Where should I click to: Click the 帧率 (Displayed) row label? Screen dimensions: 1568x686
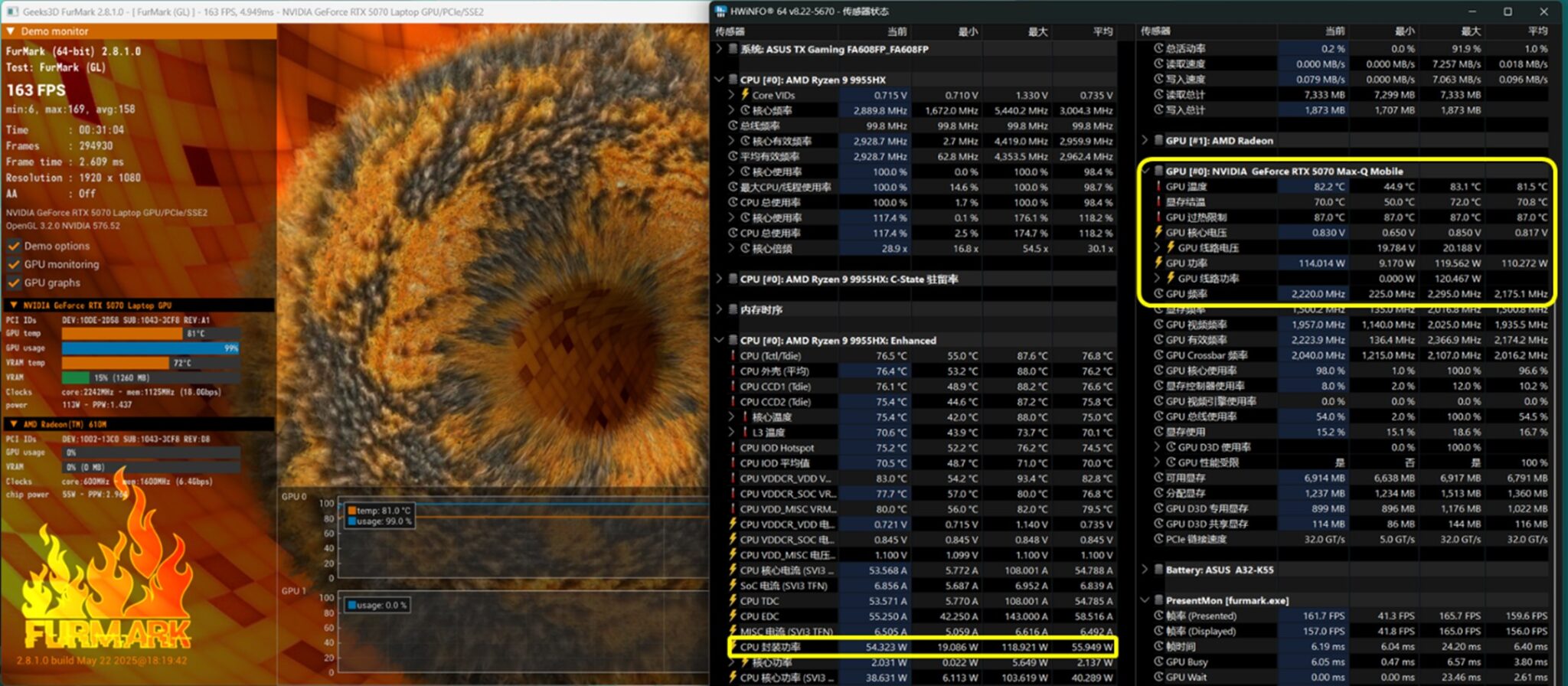1201,631
